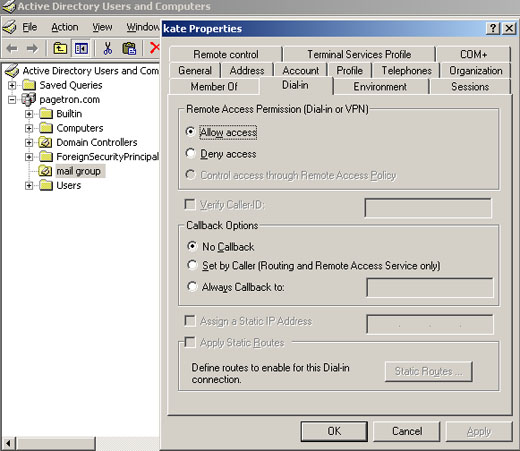Image resolution: width=520 pixels, height=451 pixels.
Task: Switch to the Sessions tab
Action: pos(470,87)
